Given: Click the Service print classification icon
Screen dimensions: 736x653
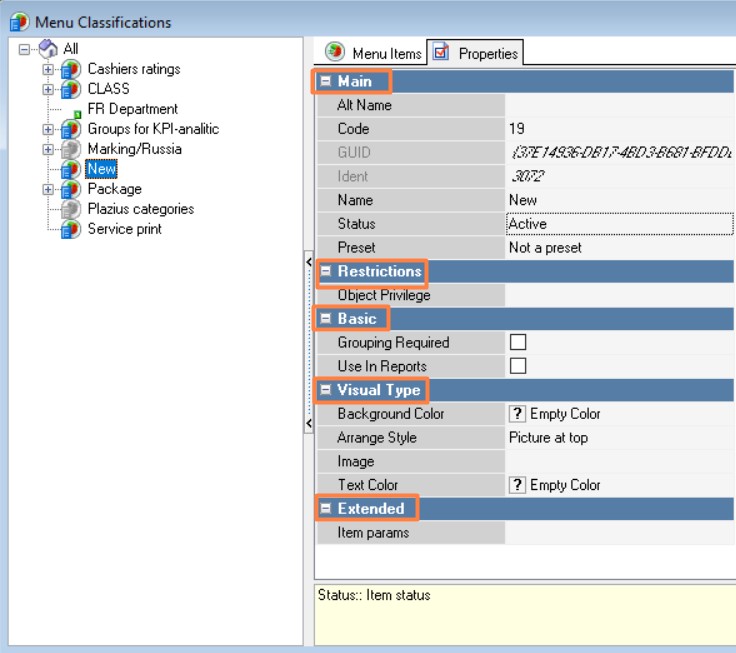Looking at the screenshot, I should coord(70,229).
